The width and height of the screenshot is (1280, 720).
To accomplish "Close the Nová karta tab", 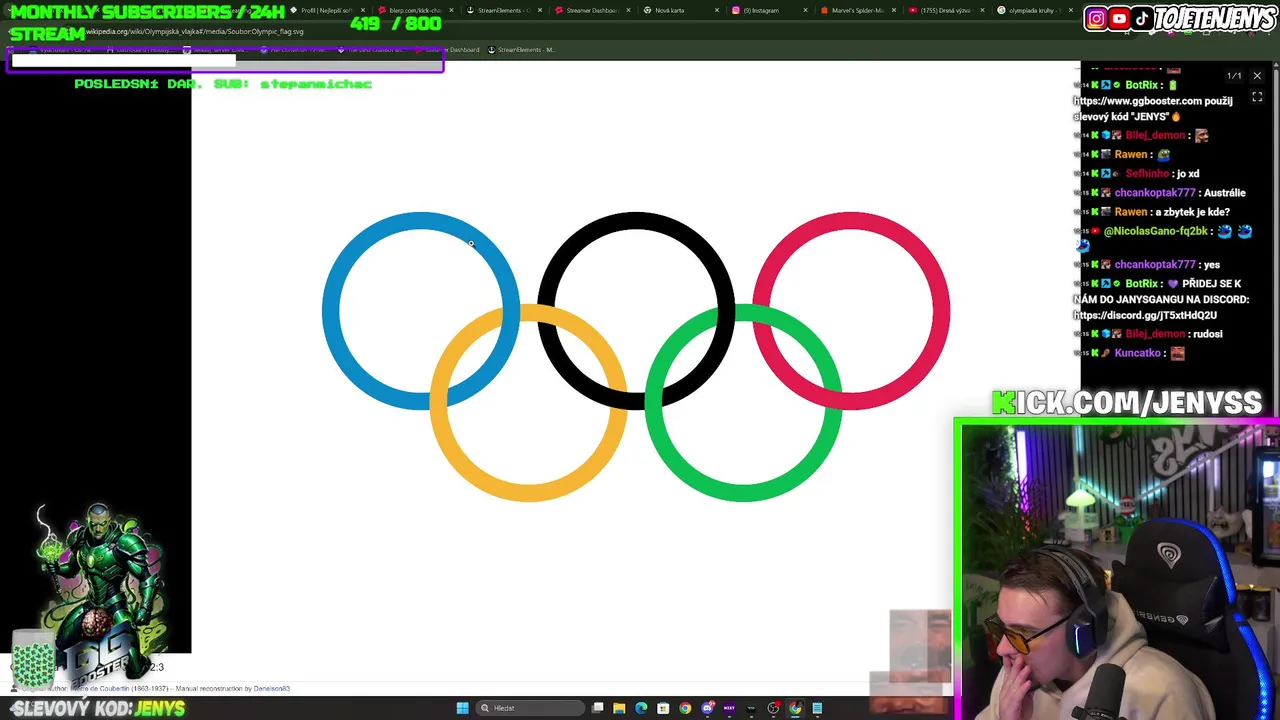I will coord(716,10).
